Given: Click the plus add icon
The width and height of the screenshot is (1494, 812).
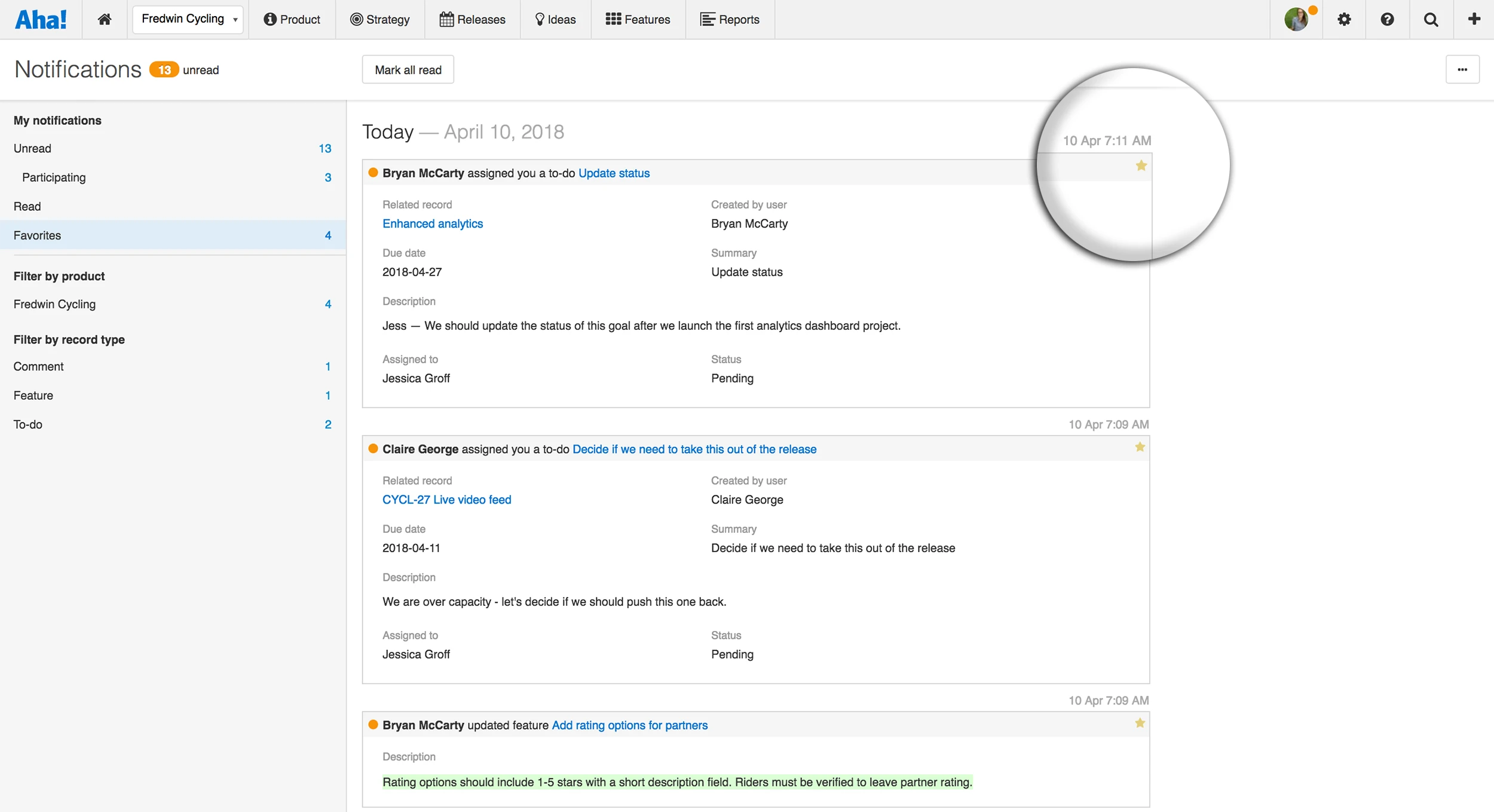Looking at the screenshot, I should tap(1474, 19).
